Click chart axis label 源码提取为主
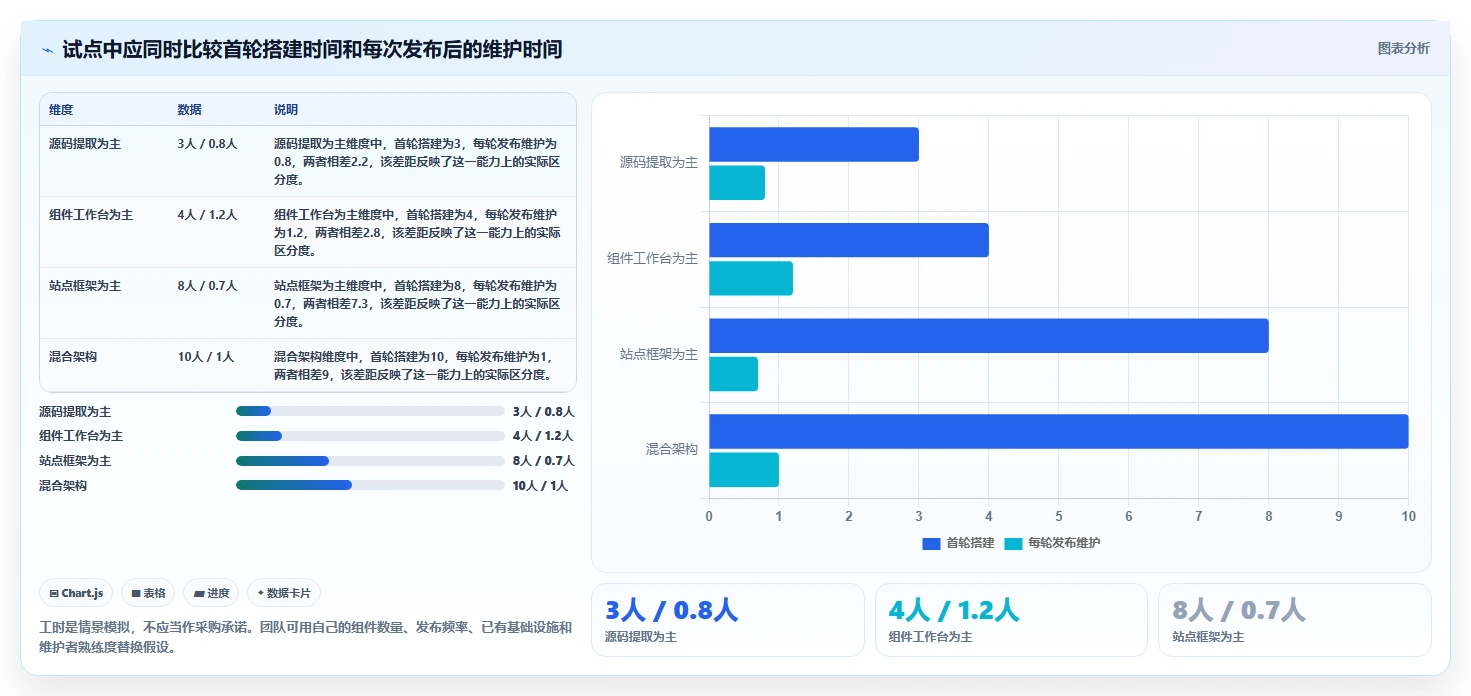The height and width of the screenshot is (696, 1471). tap(659, 162)
